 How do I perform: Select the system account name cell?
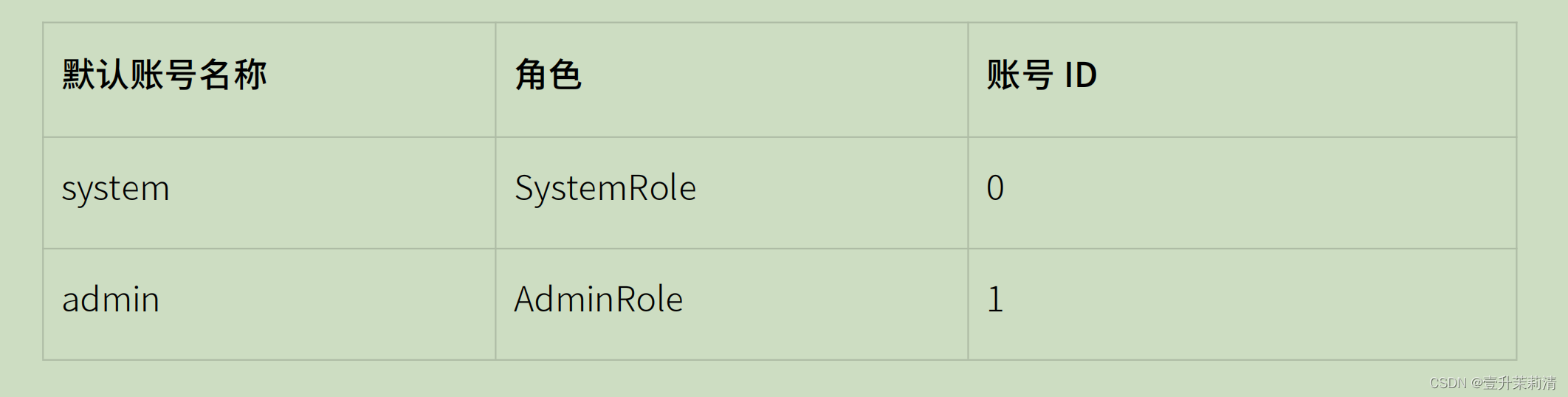[116, 189]
